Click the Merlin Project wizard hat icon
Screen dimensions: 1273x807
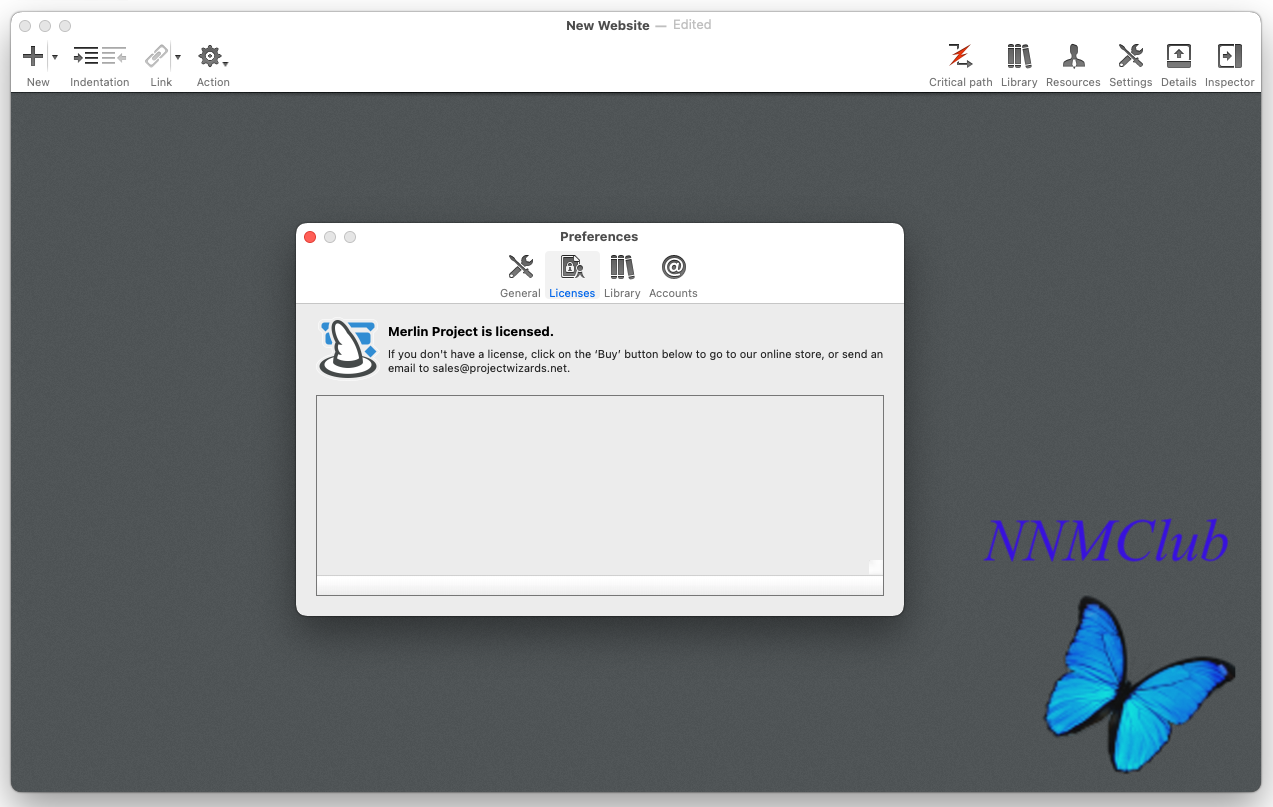[x=348, y=348]
